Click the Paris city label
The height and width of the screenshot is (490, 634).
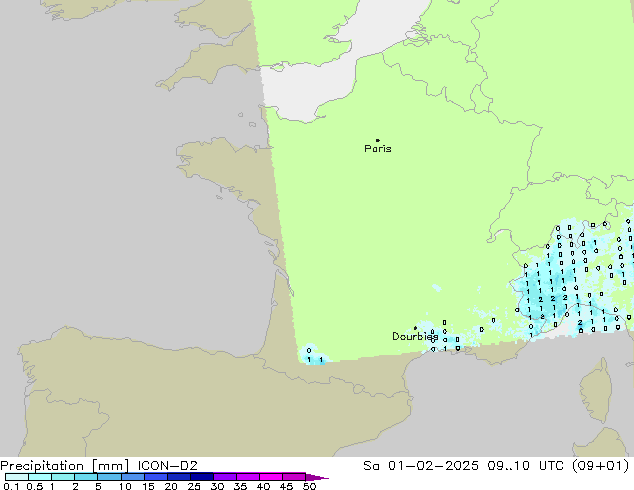pyautogui.click(x=378, y=149)
